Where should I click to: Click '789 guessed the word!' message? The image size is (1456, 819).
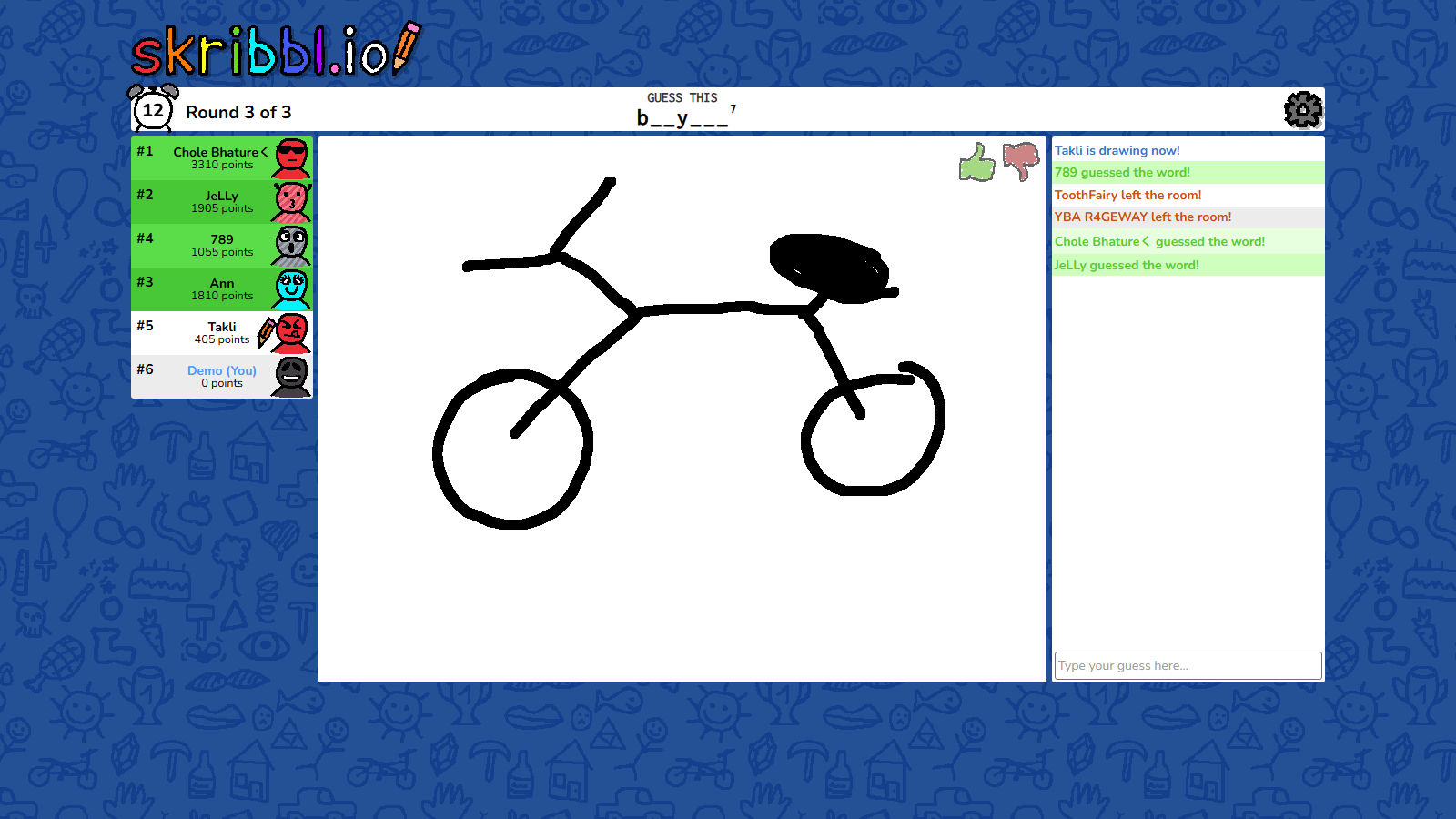pos(1122,172)
